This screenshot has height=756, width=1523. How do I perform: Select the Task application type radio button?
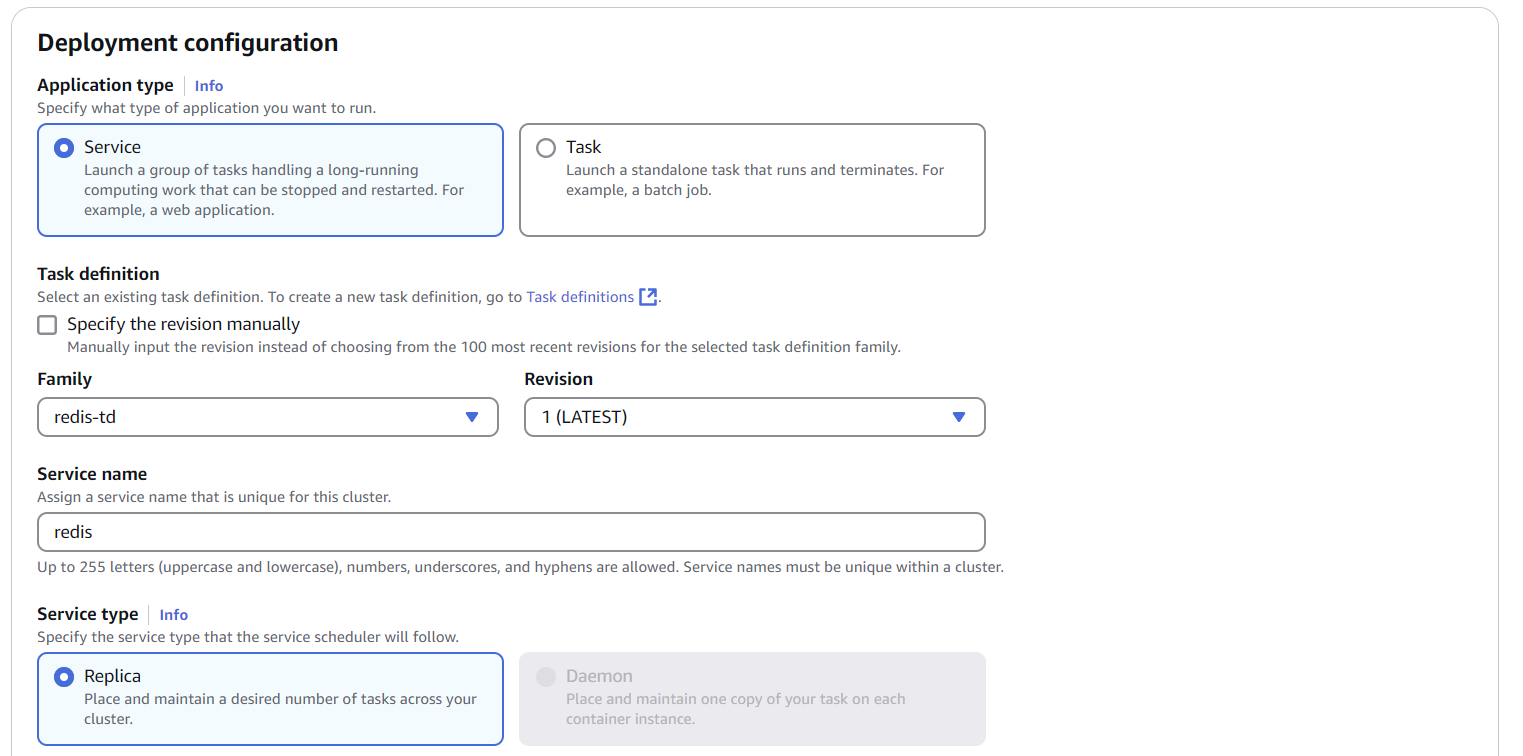pos(546,148)
